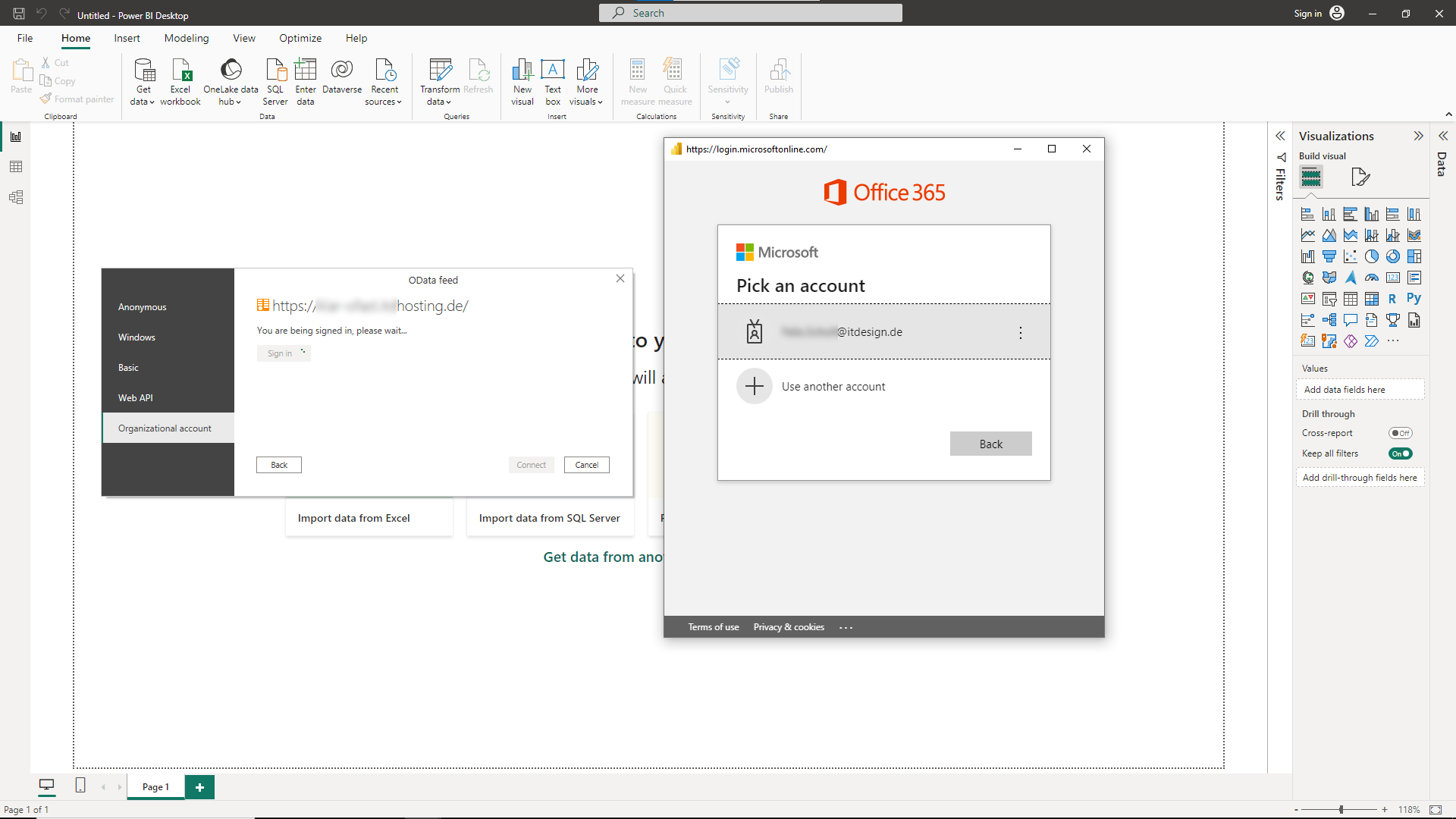Open the Terms of use link
The image size is (1456, 819).
point(714,628)
